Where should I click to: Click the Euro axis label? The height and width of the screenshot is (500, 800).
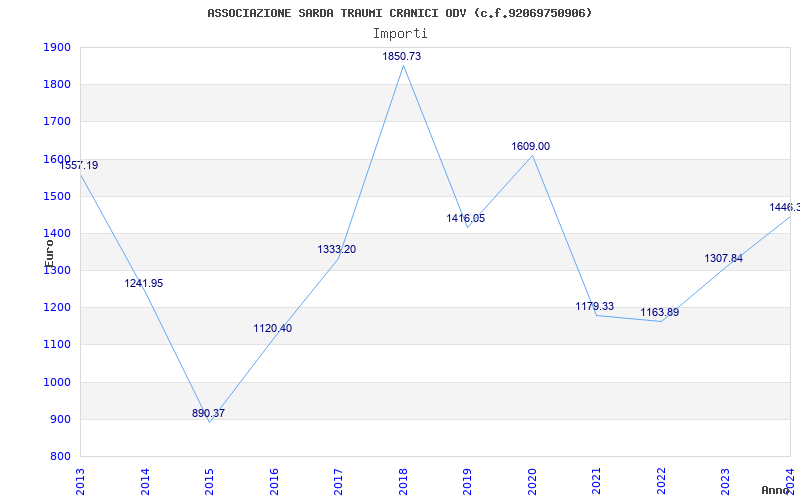pyautogui.click(x=49, y=253)
